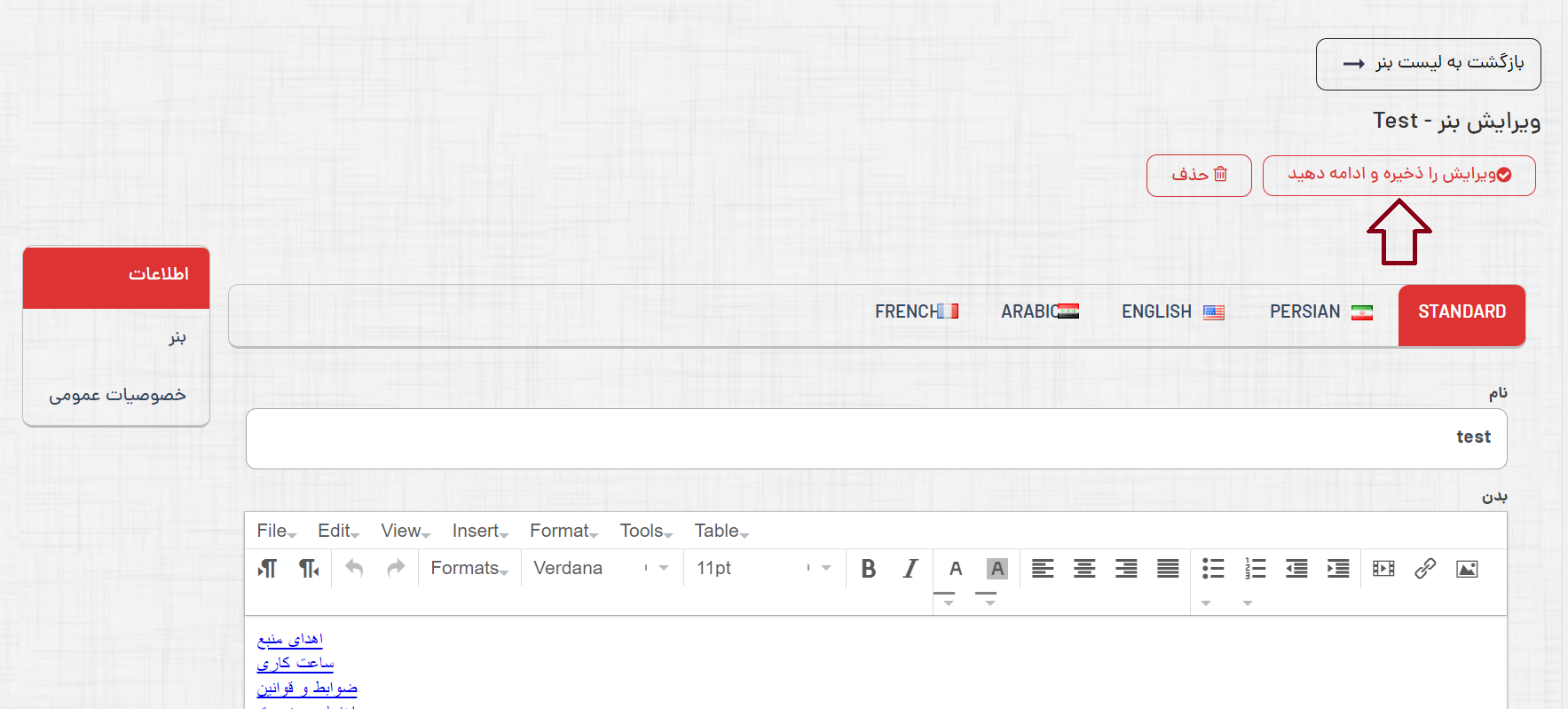Pick the text background color swatch

point(997,569)
